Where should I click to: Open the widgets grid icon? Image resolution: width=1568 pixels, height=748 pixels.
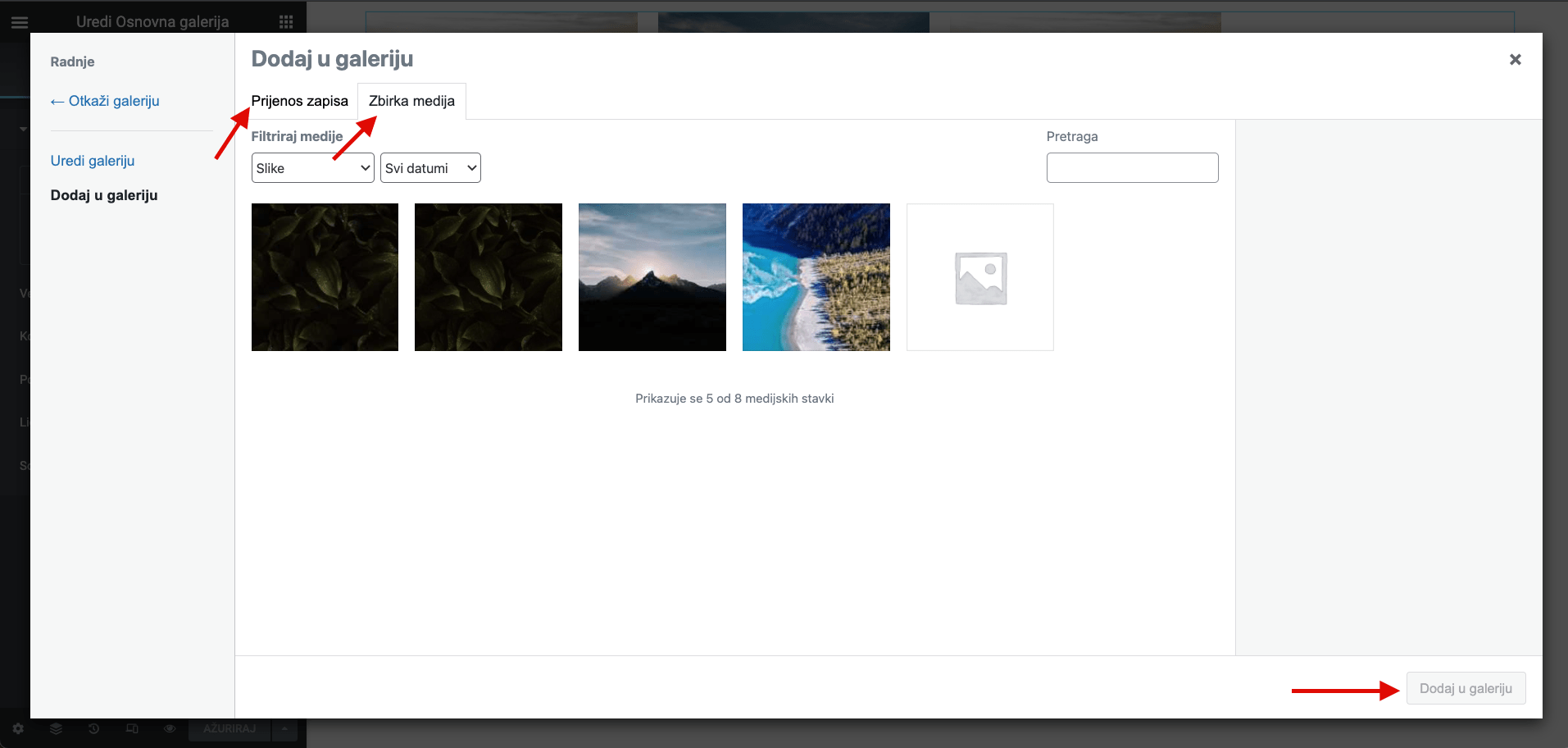click(286, 22)
